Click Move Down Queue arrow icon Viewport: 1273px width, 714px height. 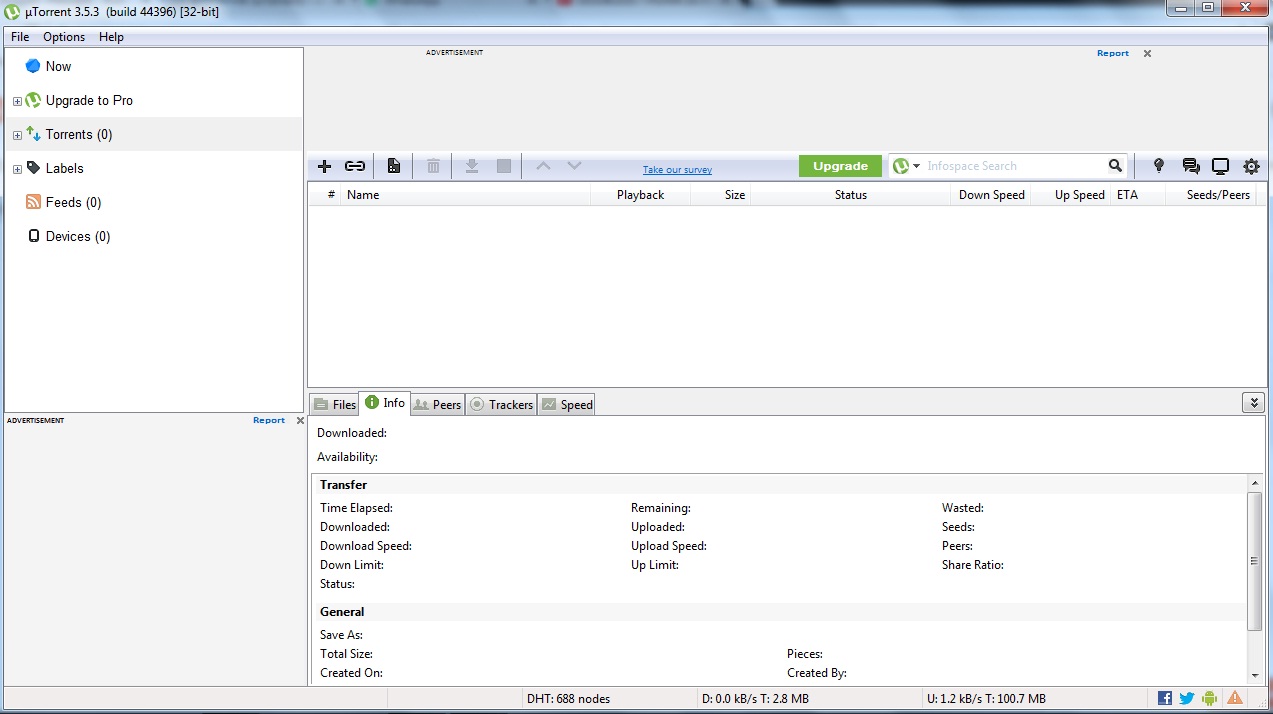[x=574, y=166]
